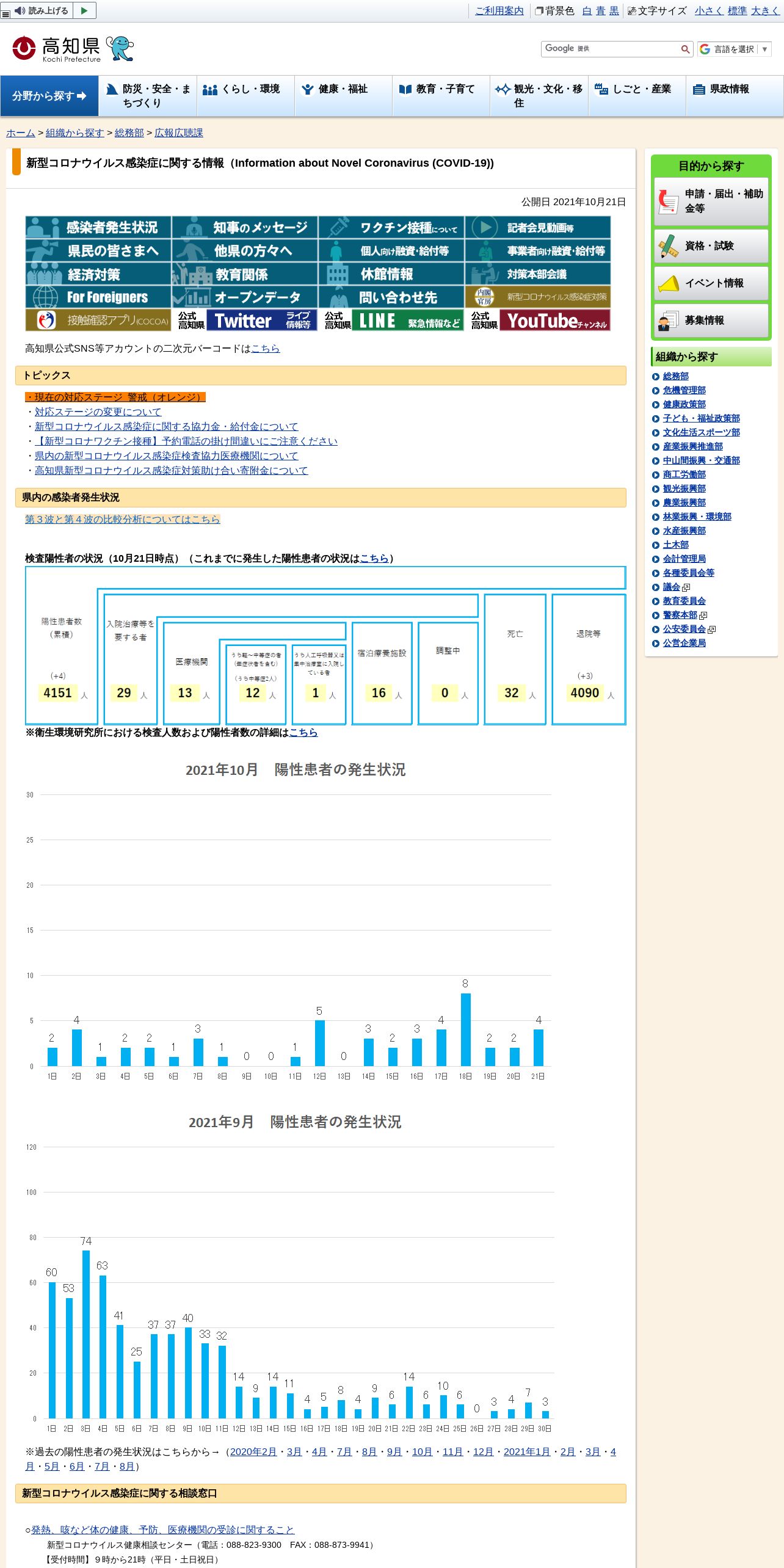This screenshot has width=784, height=1568.
Task: Open 現在の対応ステージ 警戒 link
Action: pyautogui.click(x=115, y=397)
